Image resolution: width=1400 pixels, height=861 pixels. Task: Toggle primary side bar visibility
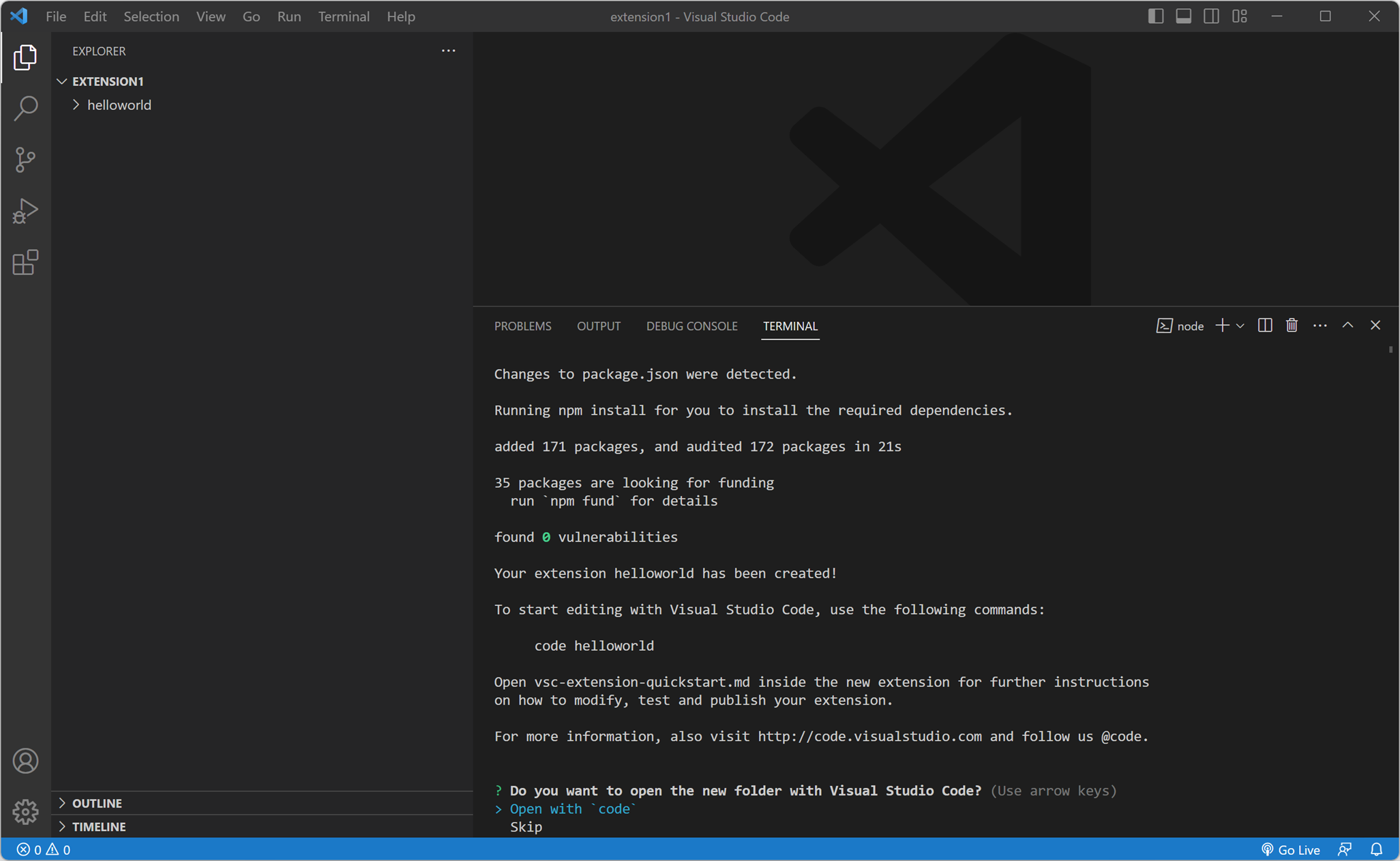1155,16
